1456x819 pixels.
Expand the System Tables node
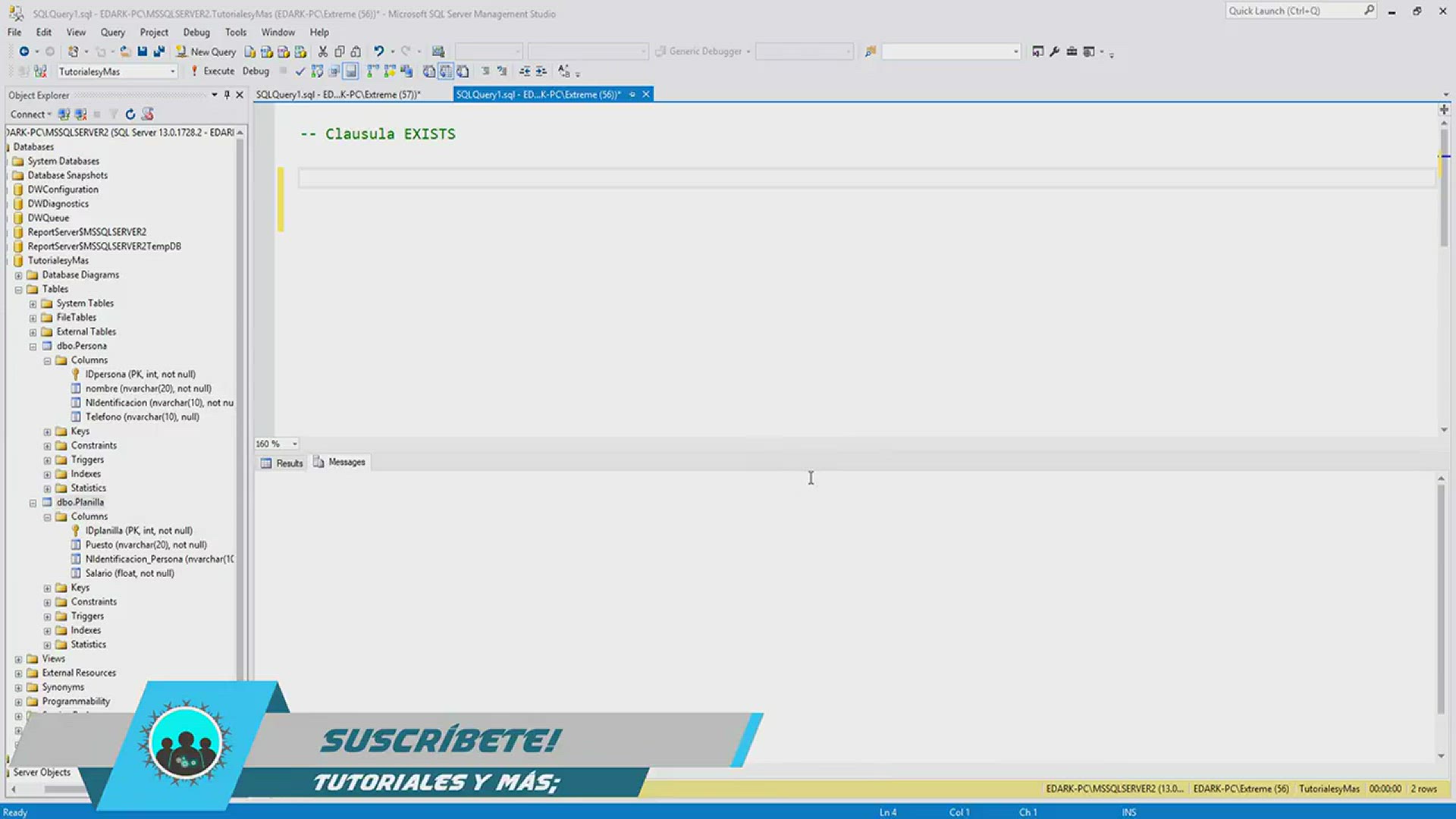tap(33, 303)
